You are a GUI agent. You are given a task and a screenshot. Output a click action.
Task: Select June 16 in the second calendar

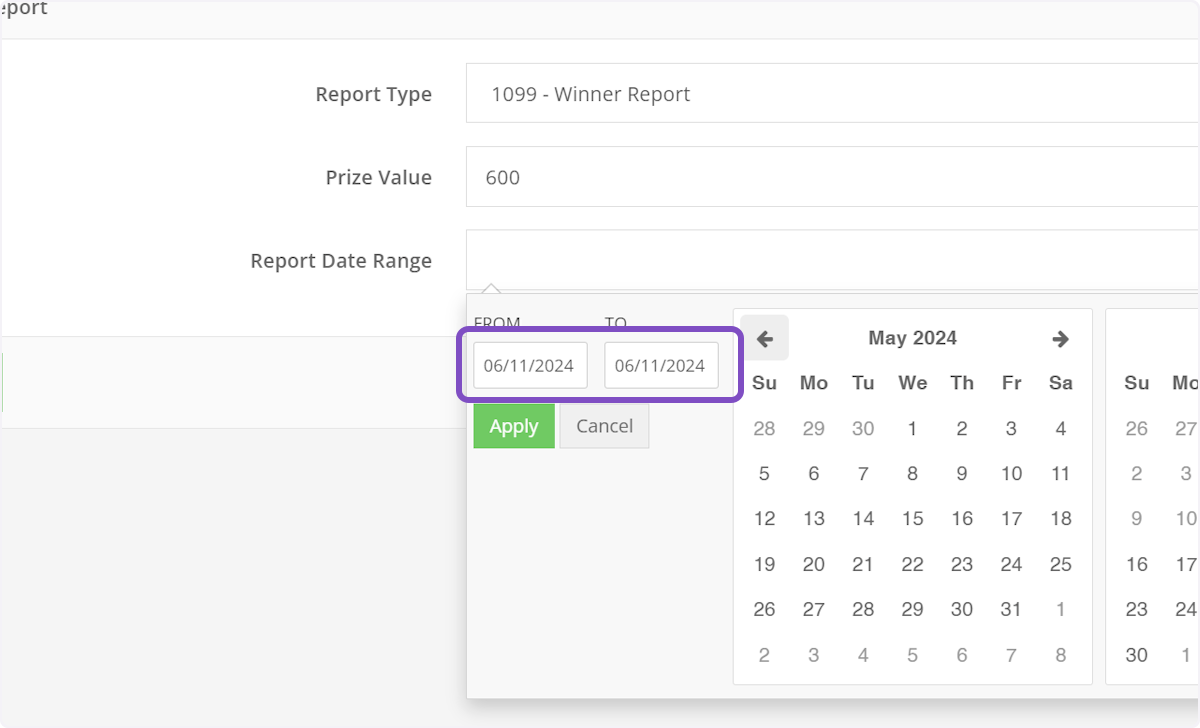pos(1136,563)
